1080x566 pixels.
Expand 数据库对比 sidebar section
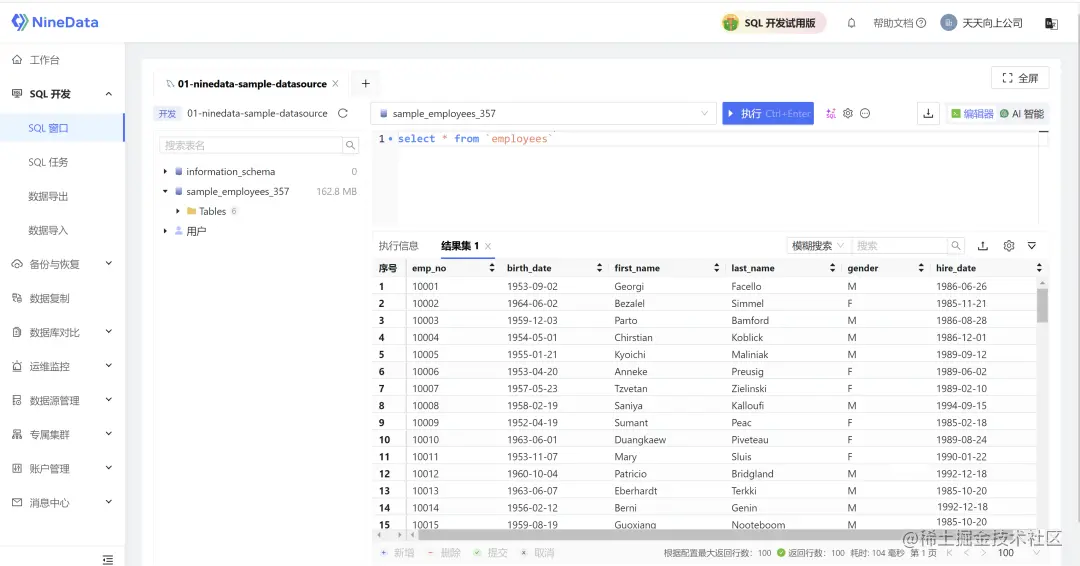[108, 332]
